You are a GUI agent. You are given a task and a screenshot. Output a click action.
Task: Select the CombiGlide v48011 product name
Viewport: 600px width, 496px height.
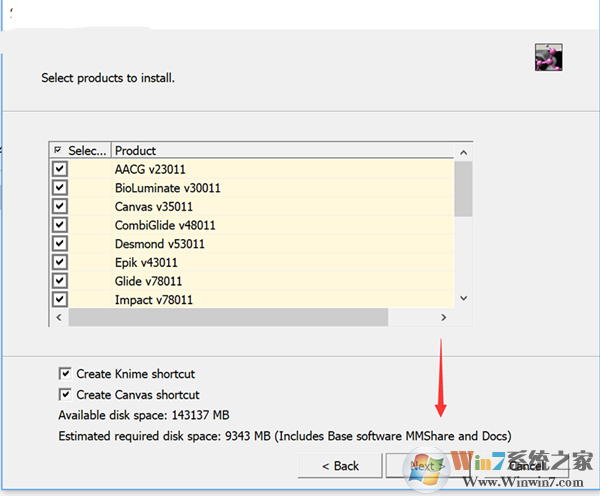tap(165, 225)
